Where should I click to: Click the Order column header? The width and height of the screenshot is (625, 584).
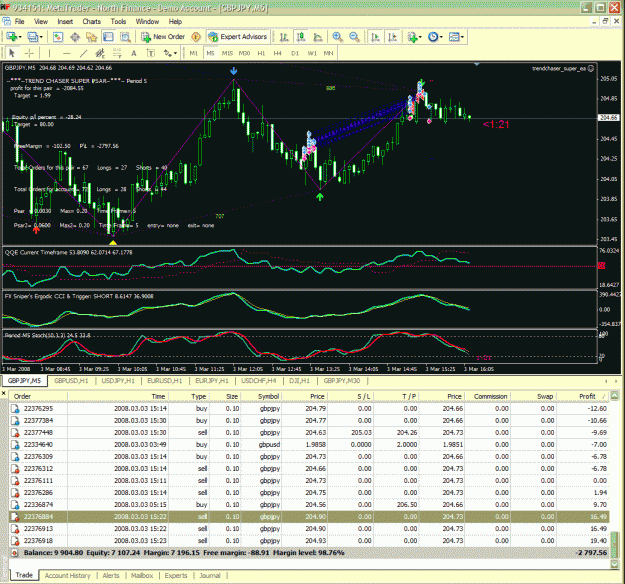(x=38, y=396)
